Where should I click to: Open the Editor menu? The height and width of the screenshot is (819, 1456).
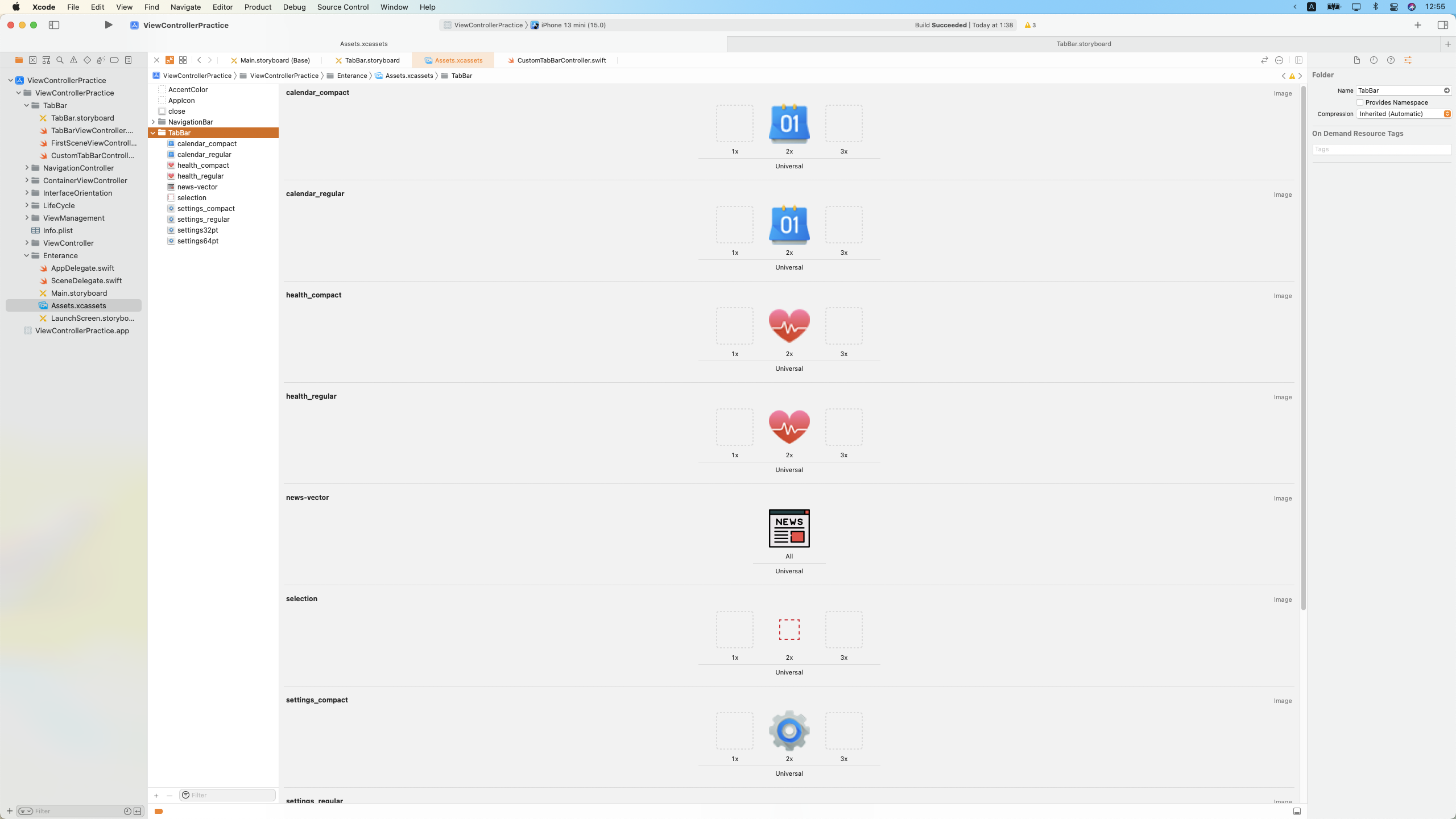222,7
